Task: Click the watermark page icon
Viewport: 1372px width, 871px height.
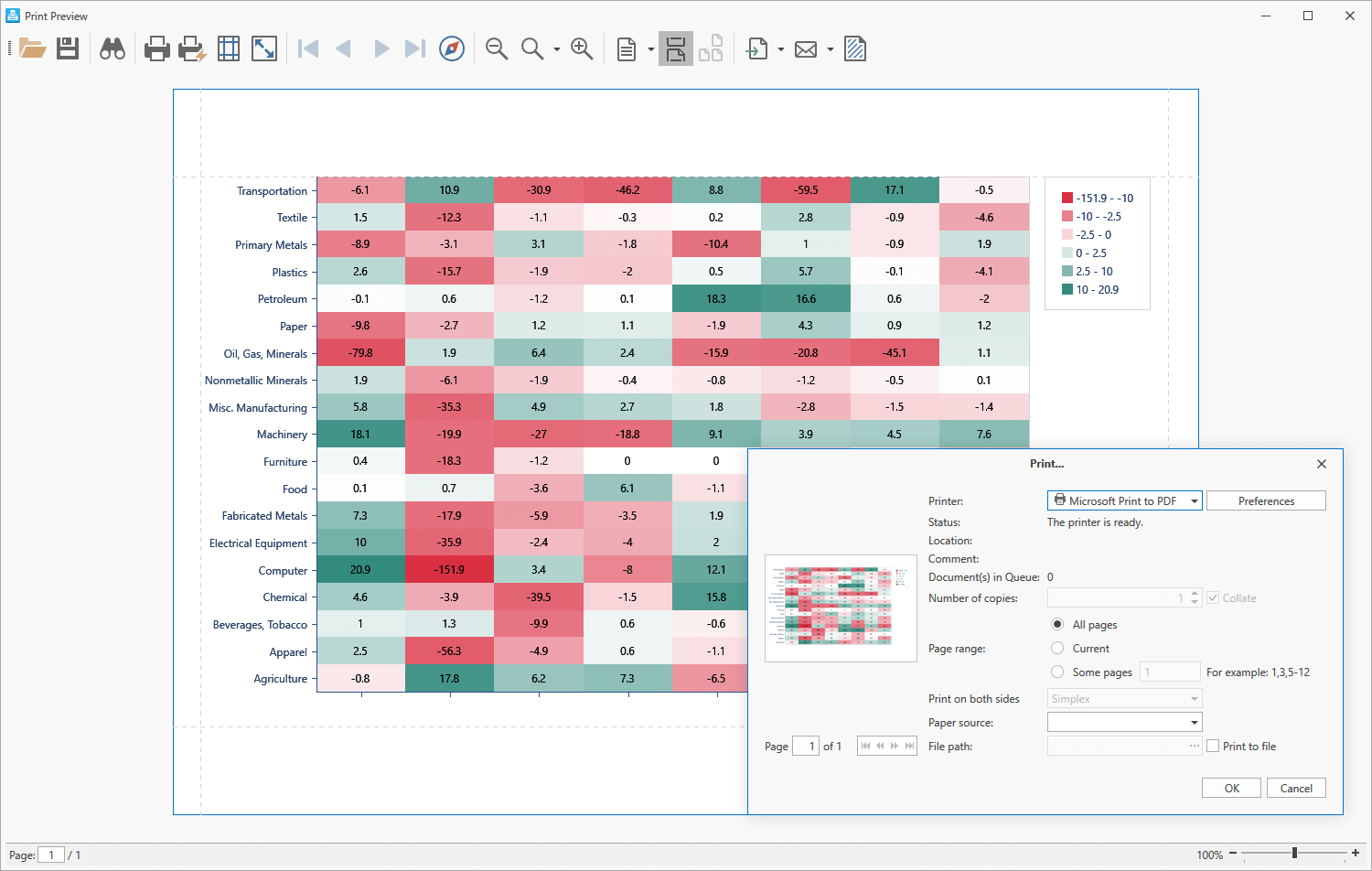Action: coord(855,48)
